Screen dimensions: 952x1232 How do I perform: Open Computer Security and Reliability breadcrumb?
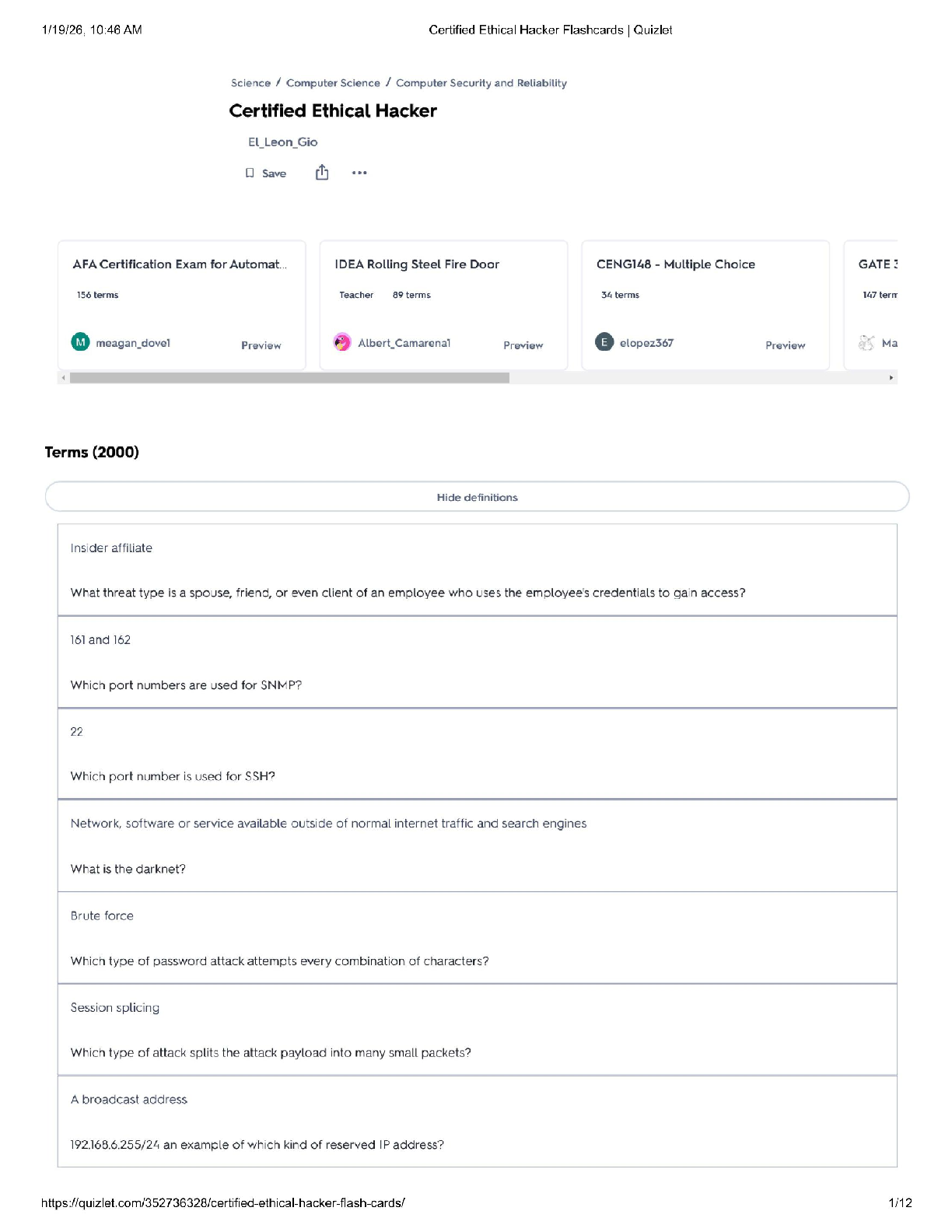point(481,83)
